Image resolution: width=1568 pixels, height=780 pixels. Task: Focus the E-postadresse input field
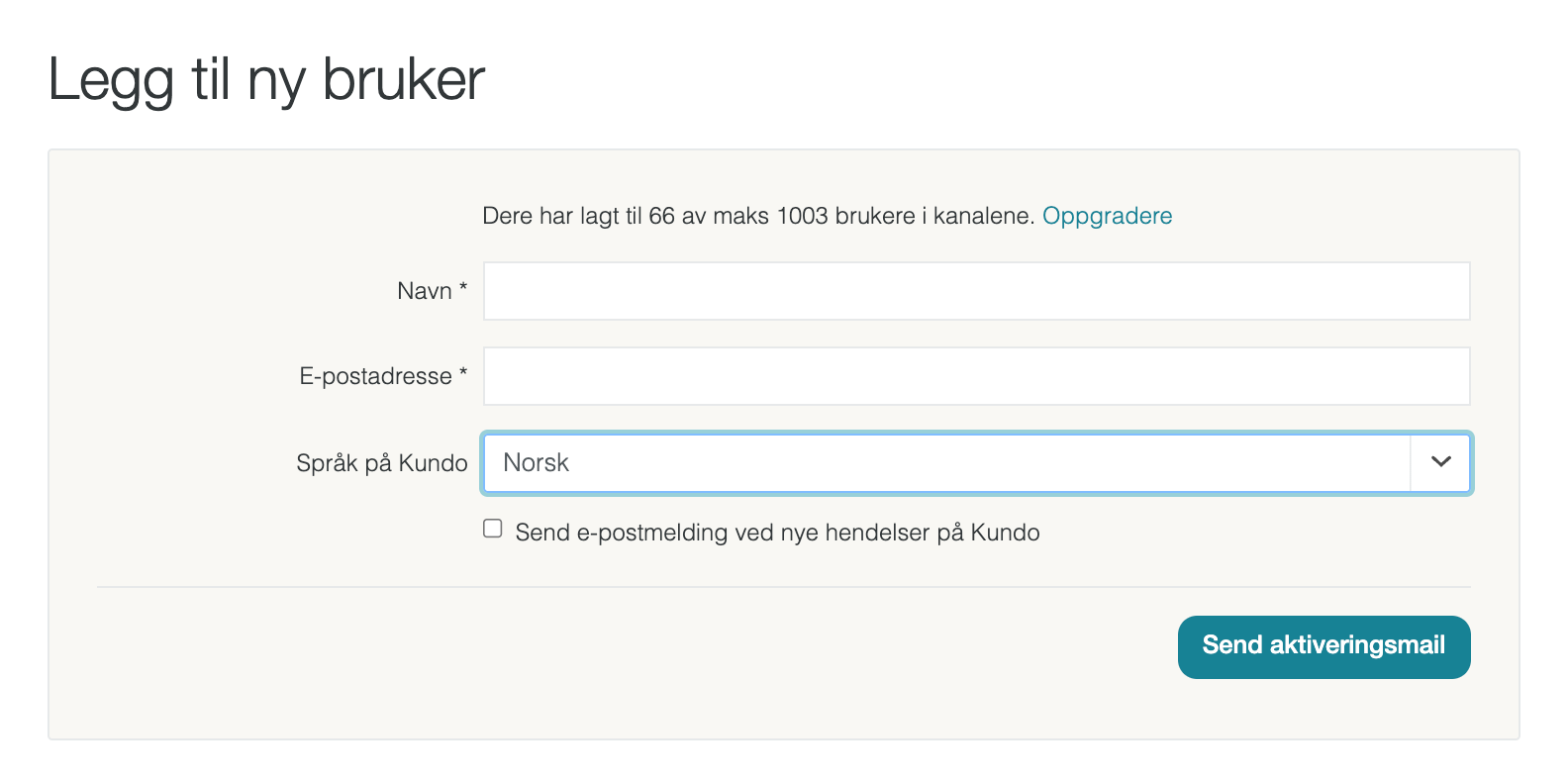(x=975, y=376)
